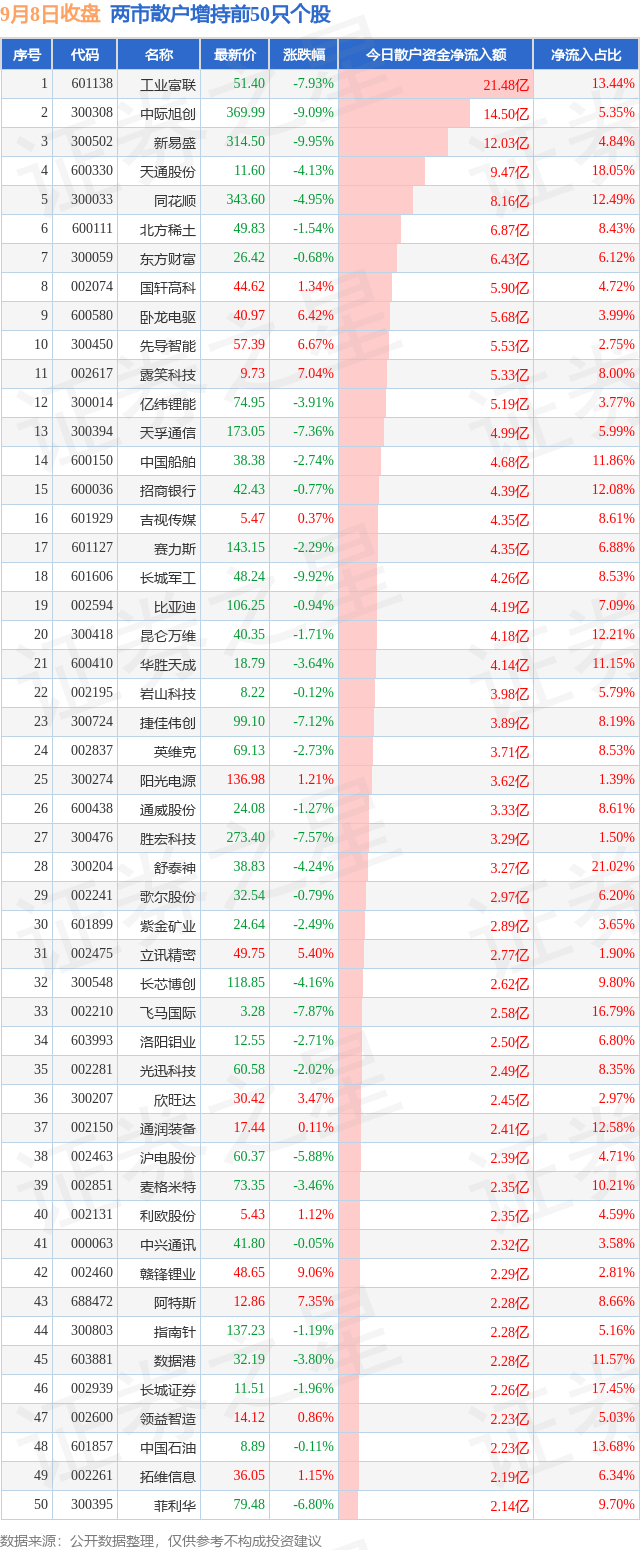Select stock name 东方财富
This screenshot has height=1550, width=640.
click(x=168, y=258)
